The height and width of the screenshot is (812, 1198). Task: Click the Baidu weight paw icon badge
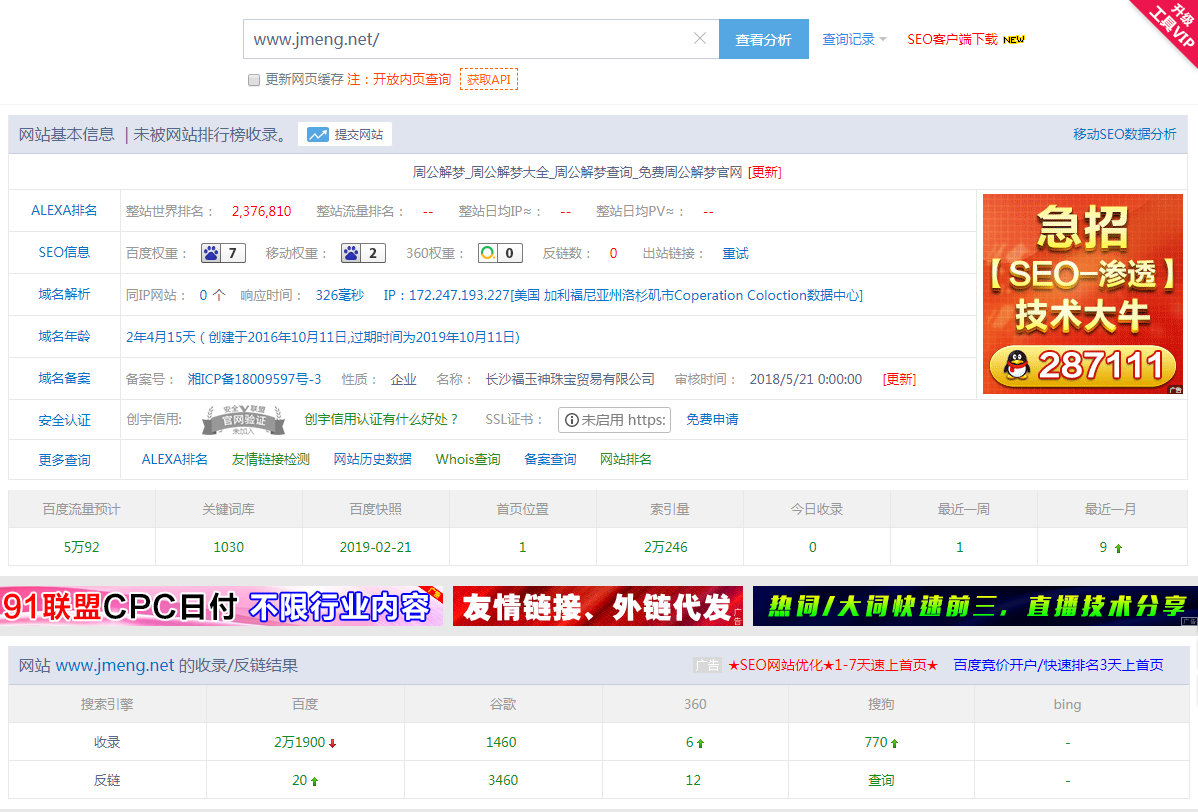[x=223, y=253]
